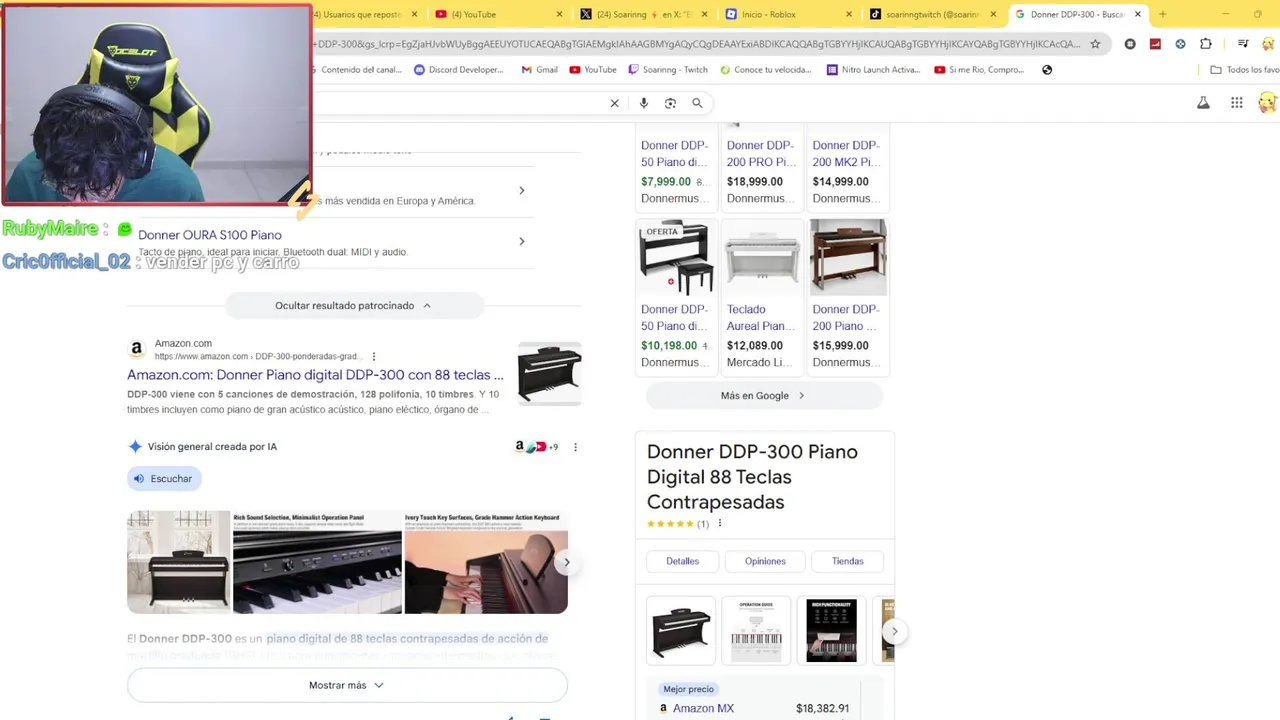Open the Tiendas product tab
This screenshot has height=720, width=1280.
coord(847,561)
